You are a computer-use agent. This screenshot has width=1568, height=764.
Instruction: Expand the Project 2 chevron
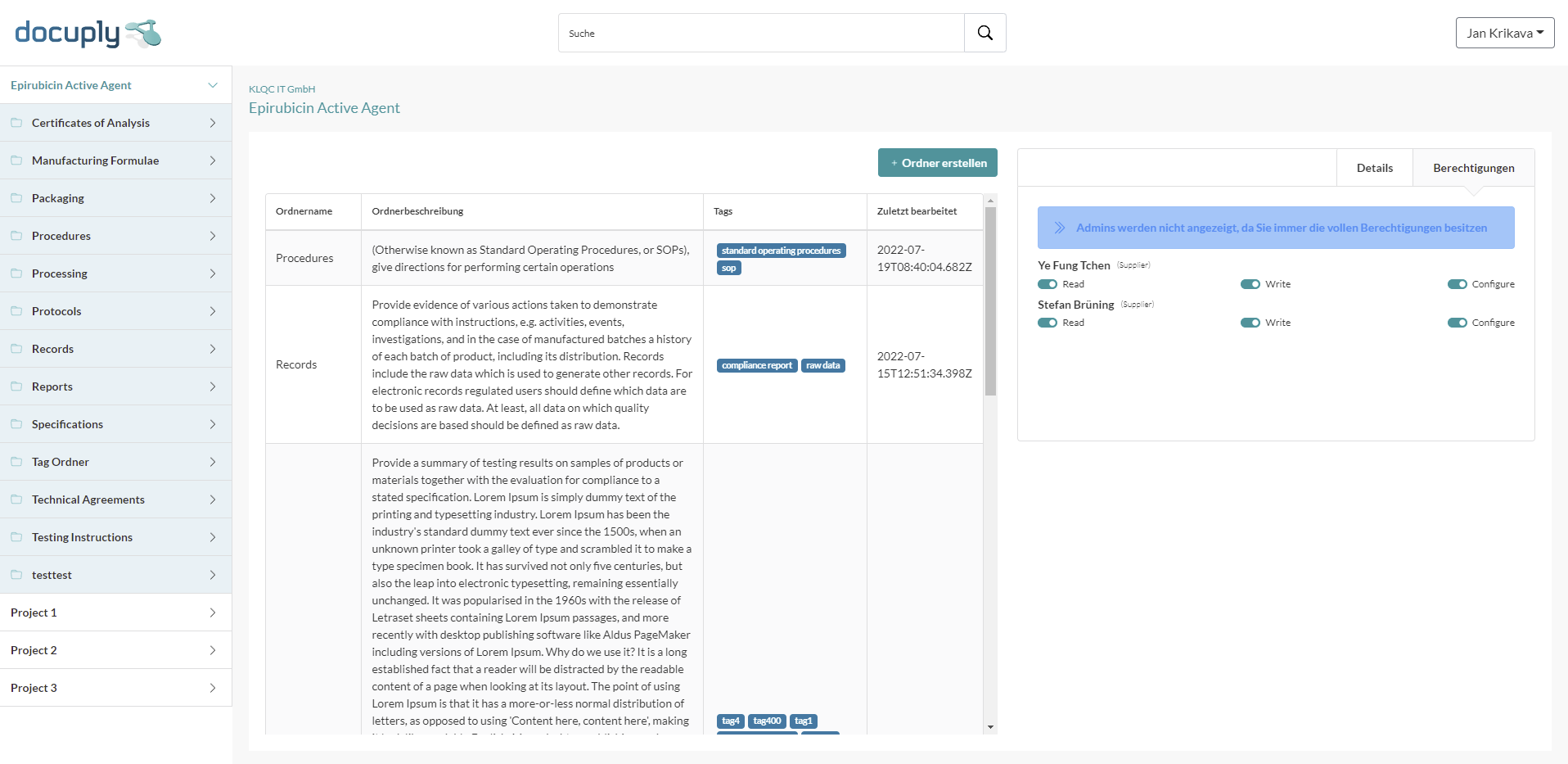(x=213, y=650)
